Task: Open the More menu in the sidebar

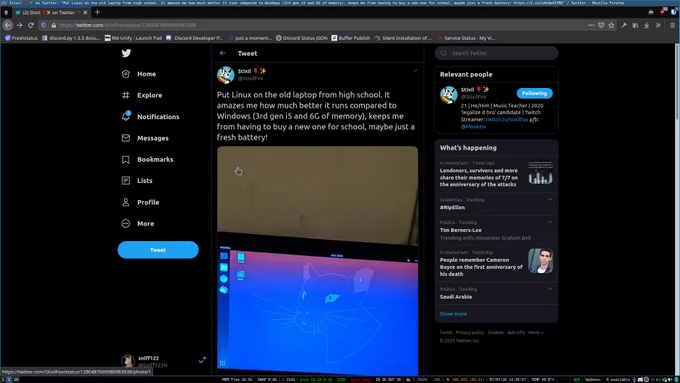Action: 138,223
